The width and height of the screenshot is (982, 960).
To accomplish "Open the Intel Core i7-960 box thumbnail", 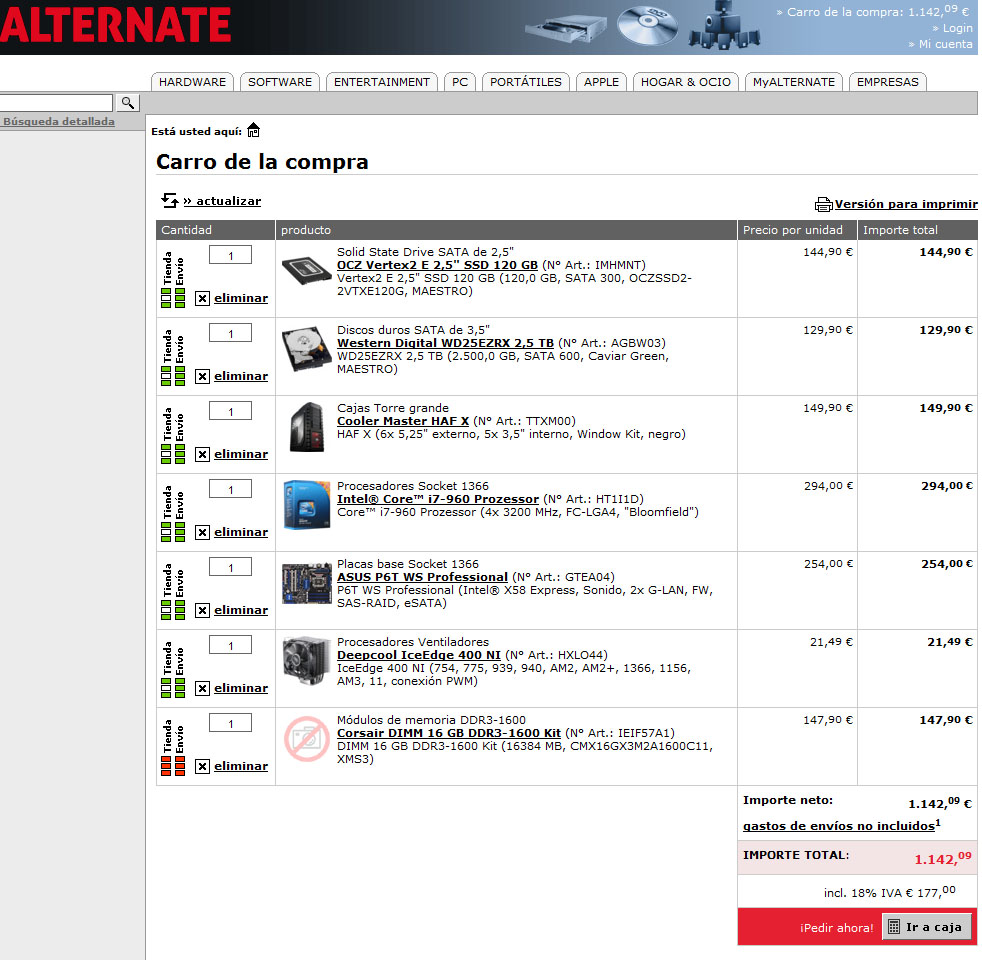I will coord(306,505).
